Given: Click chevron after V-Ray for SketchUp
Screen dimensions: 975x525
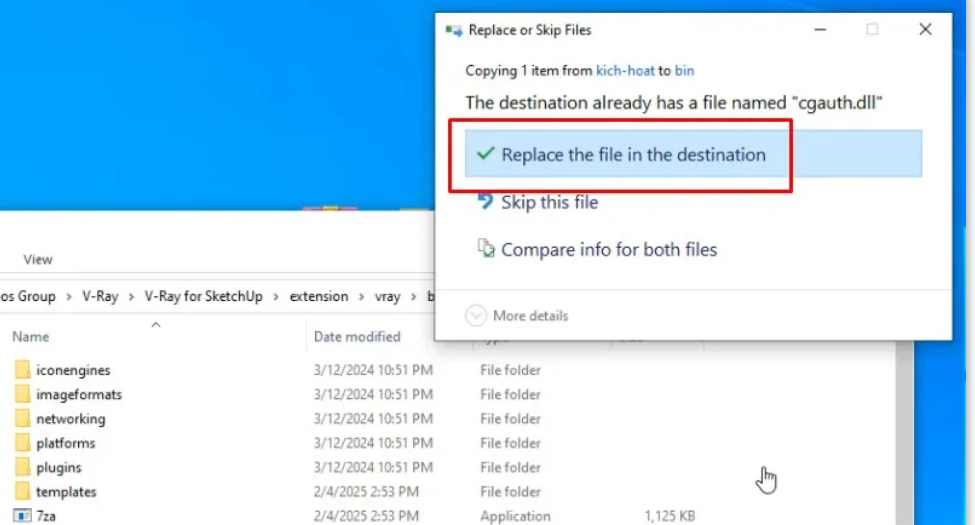Looking at the screenshot, I should pos(278,297).
